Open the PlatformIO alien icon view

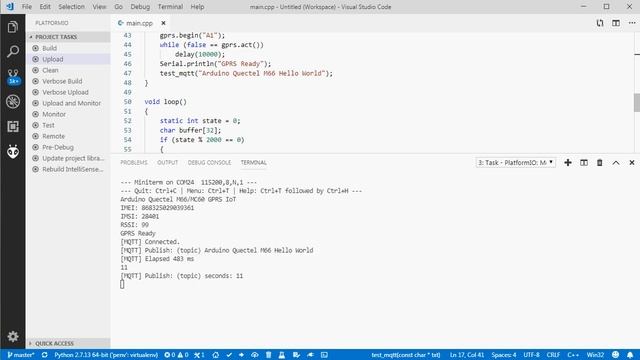pos(13,151)
